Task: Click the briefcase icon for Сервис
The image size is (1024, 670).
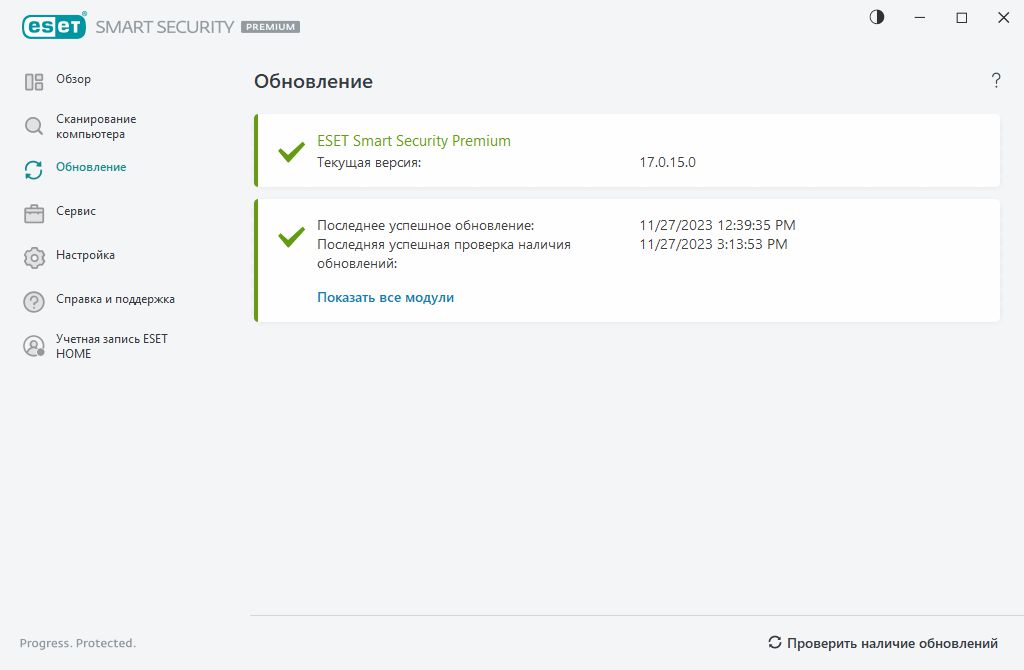Action: [x=34, y=213]
